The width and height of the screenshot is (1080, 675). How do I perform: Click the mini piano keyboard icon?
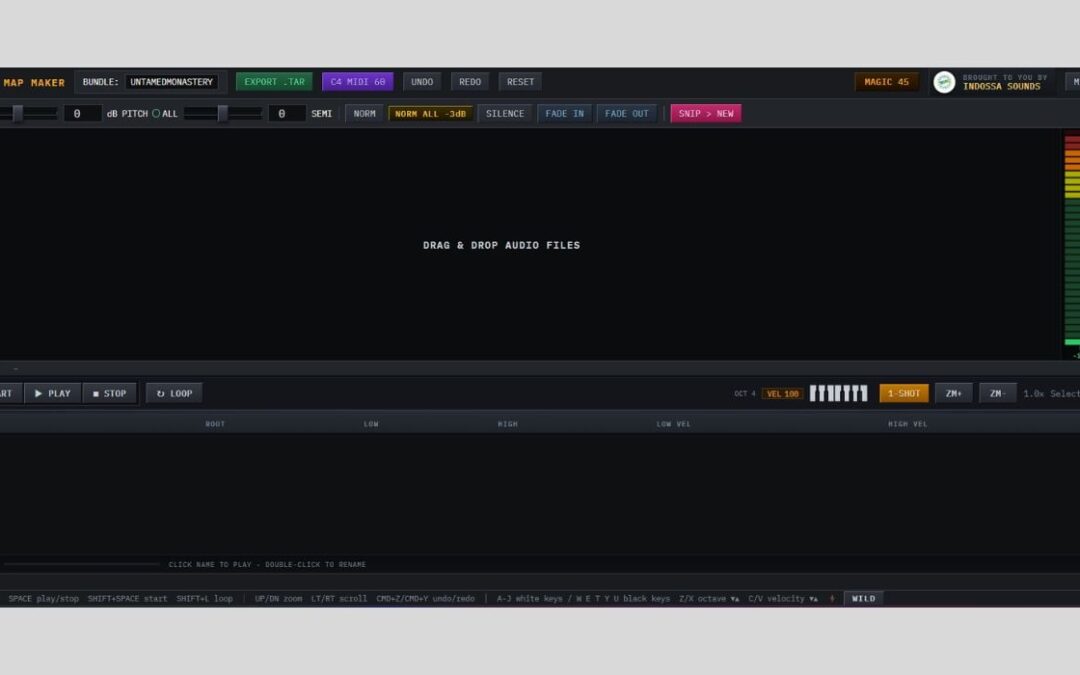838,393
